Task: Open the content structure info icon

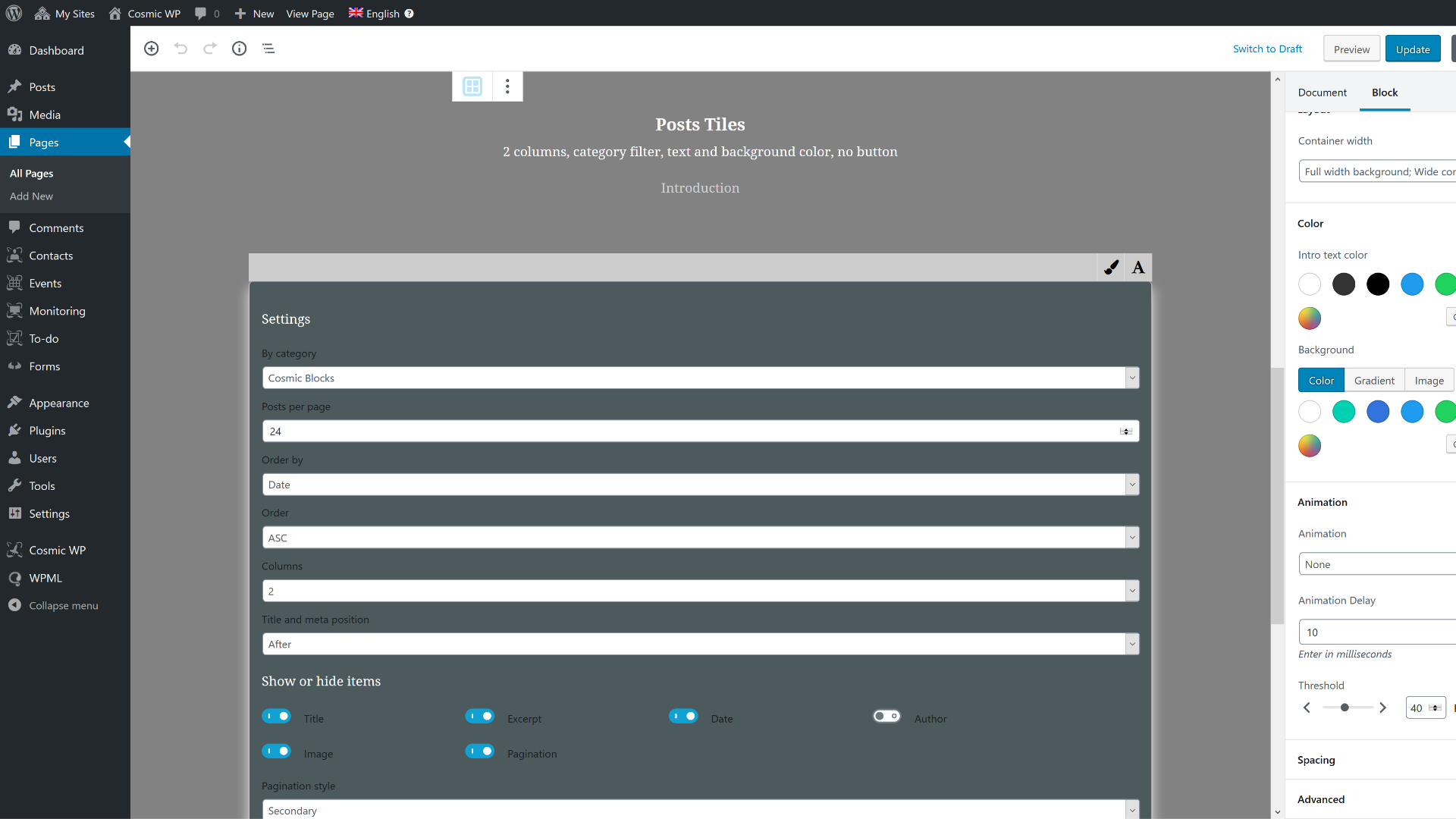Action: (x=239, y=49)
